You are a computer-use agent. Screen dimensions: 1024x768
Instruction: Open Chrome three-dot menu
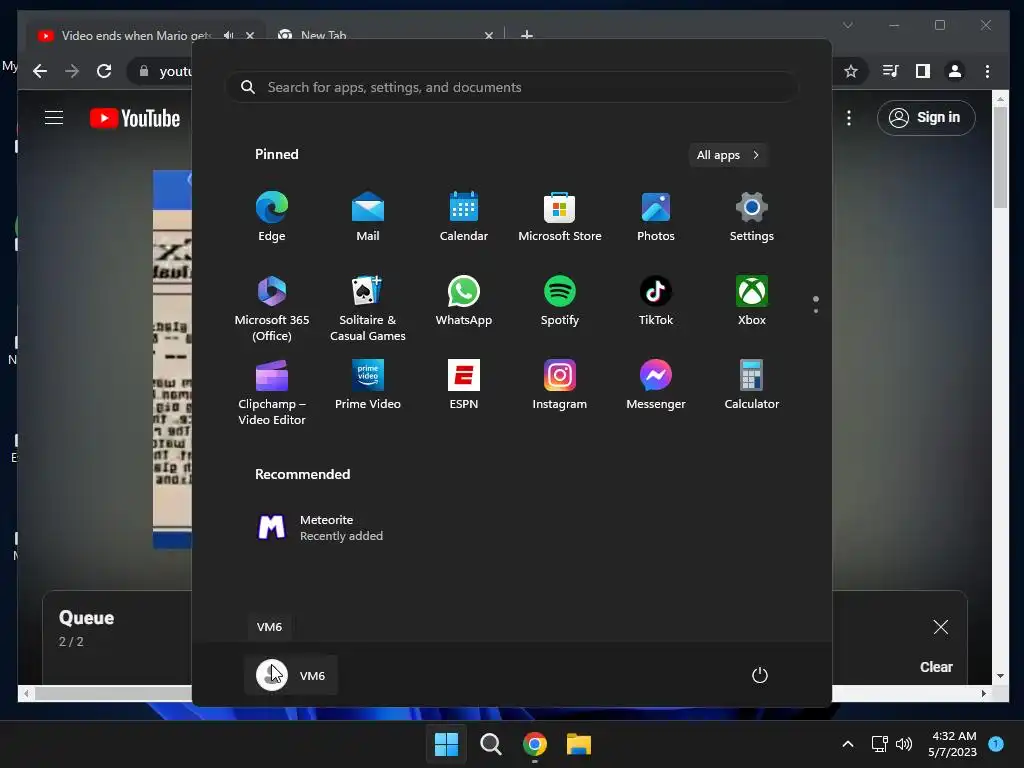[987, 71]
